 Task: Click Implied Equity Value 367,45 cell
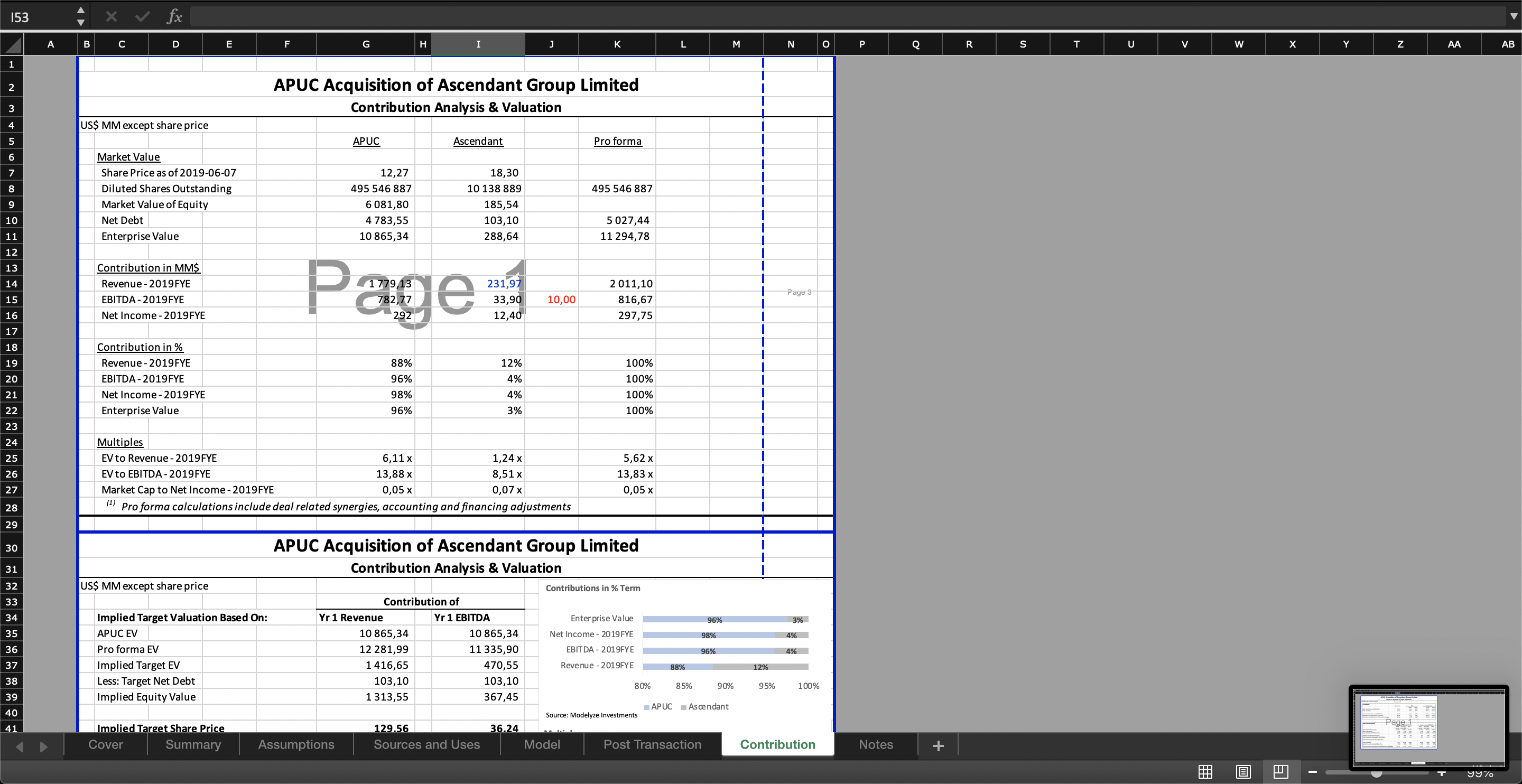coord(478,696)
